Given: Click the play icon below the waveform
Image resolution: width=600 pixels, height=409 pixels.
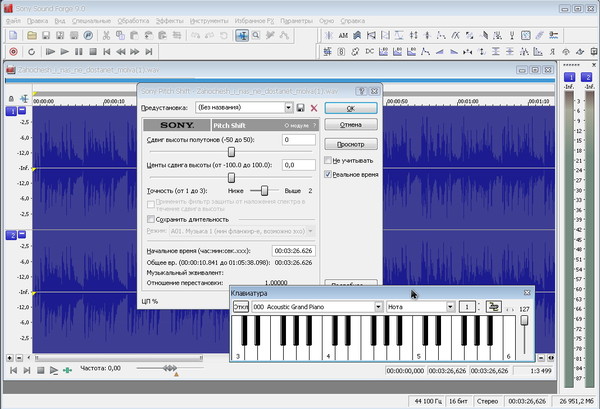Looking at the screenshot, I should [x=54, y=370].
